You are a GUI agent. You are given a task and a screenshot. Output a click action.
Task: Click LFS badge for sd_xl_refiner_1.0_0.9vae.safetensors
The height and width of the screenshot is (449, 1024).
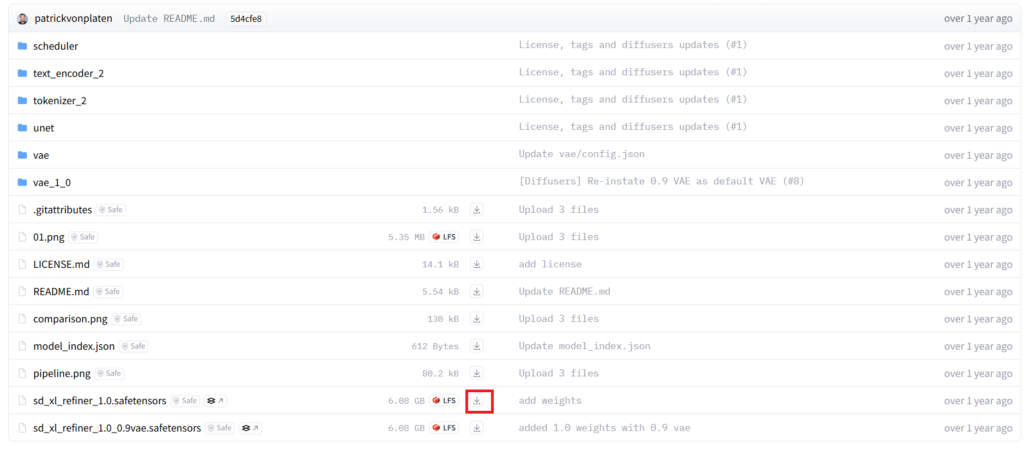pos(444,428)
